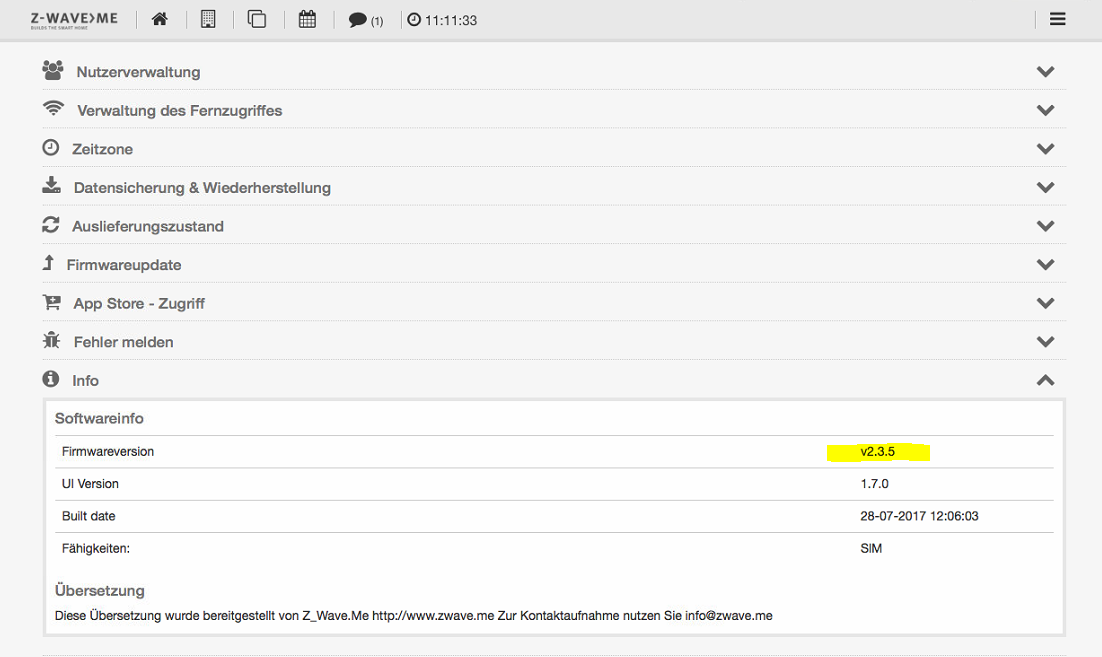
Task: Open the rooms building icon
Action: [x=208, y=19]
